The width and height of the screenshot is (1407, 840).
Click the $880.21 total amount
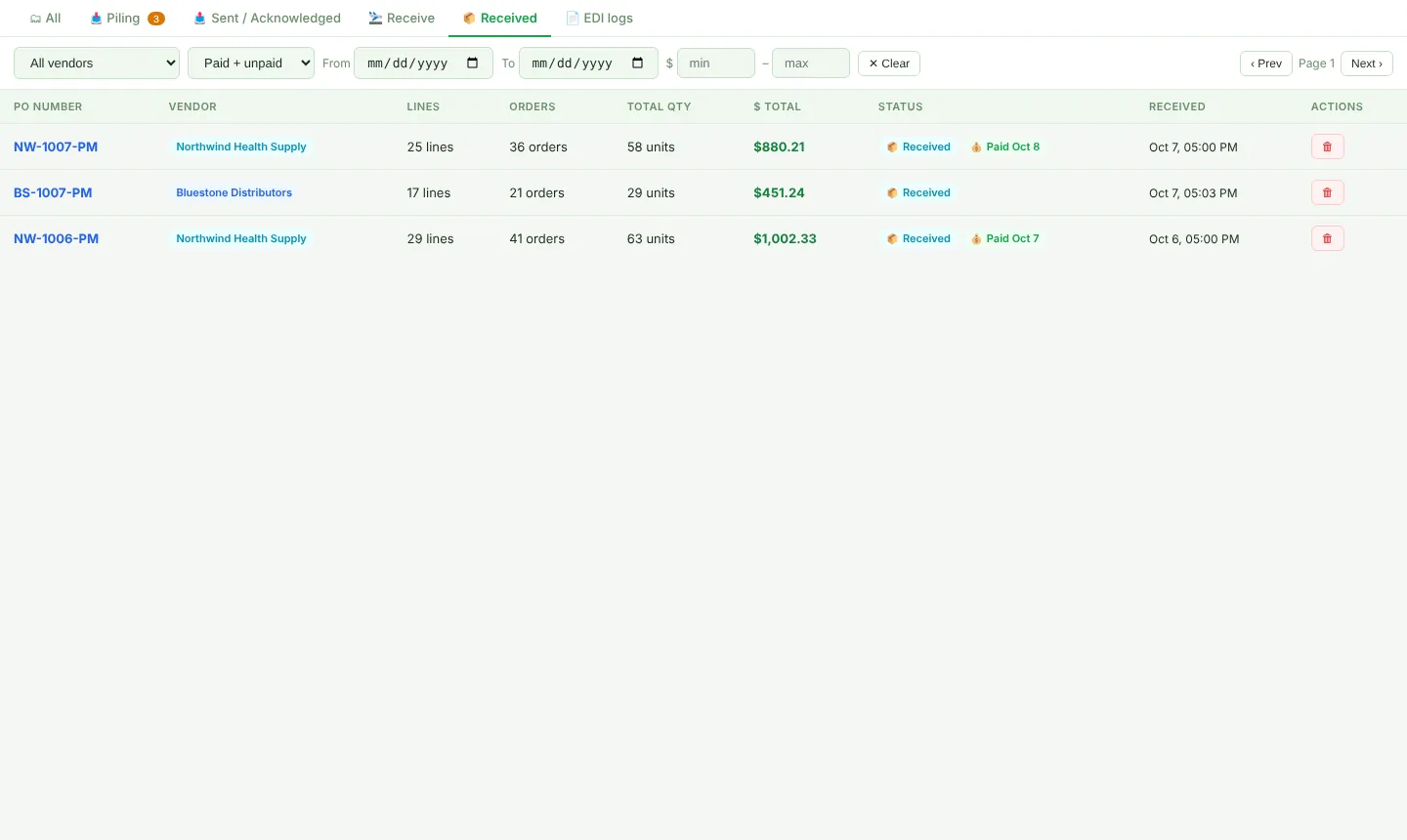pyautogui.click(x=779, y=147)
